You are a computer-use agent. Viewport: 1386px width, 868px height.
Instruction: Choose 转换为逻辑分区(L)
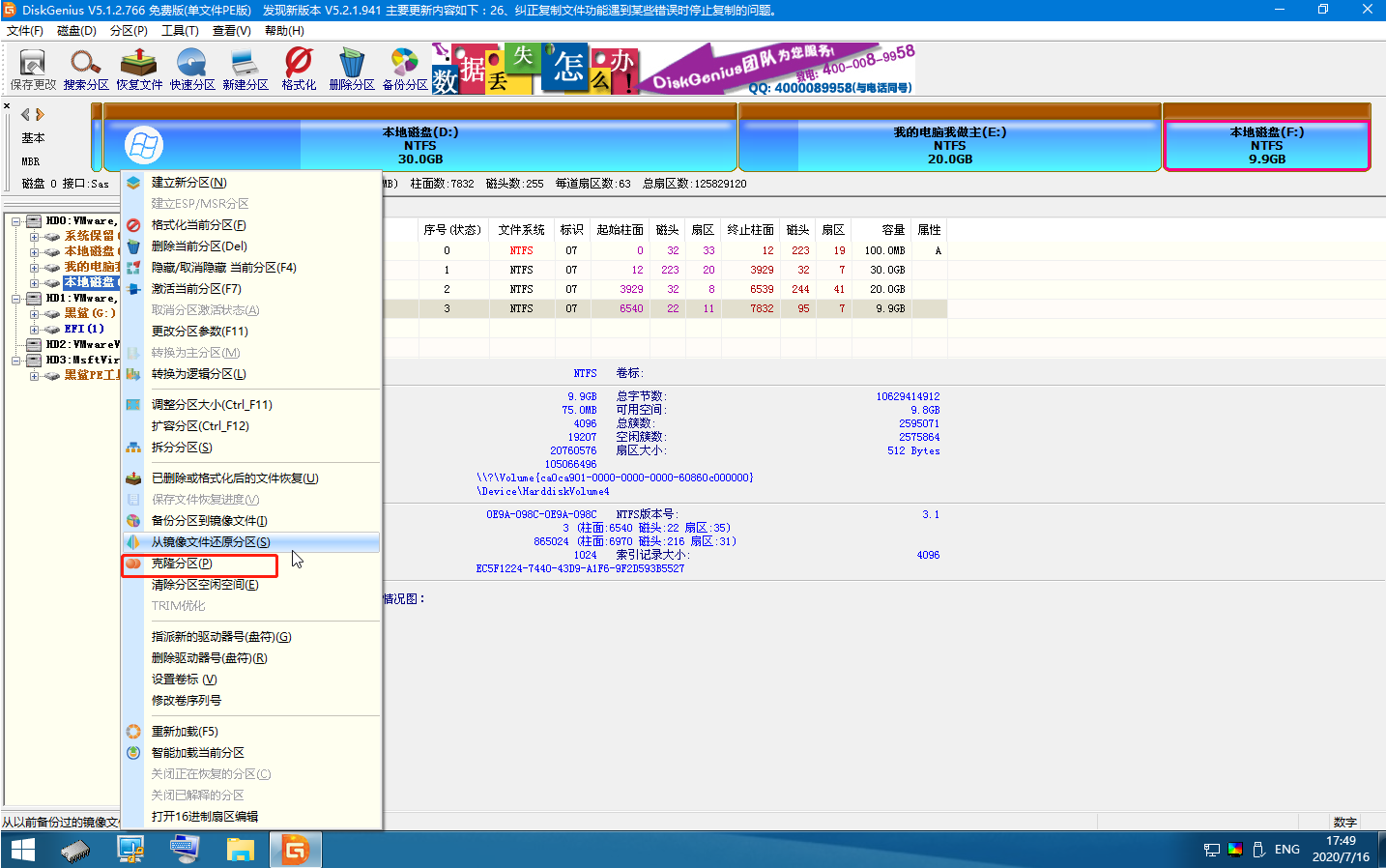[251, 374]
